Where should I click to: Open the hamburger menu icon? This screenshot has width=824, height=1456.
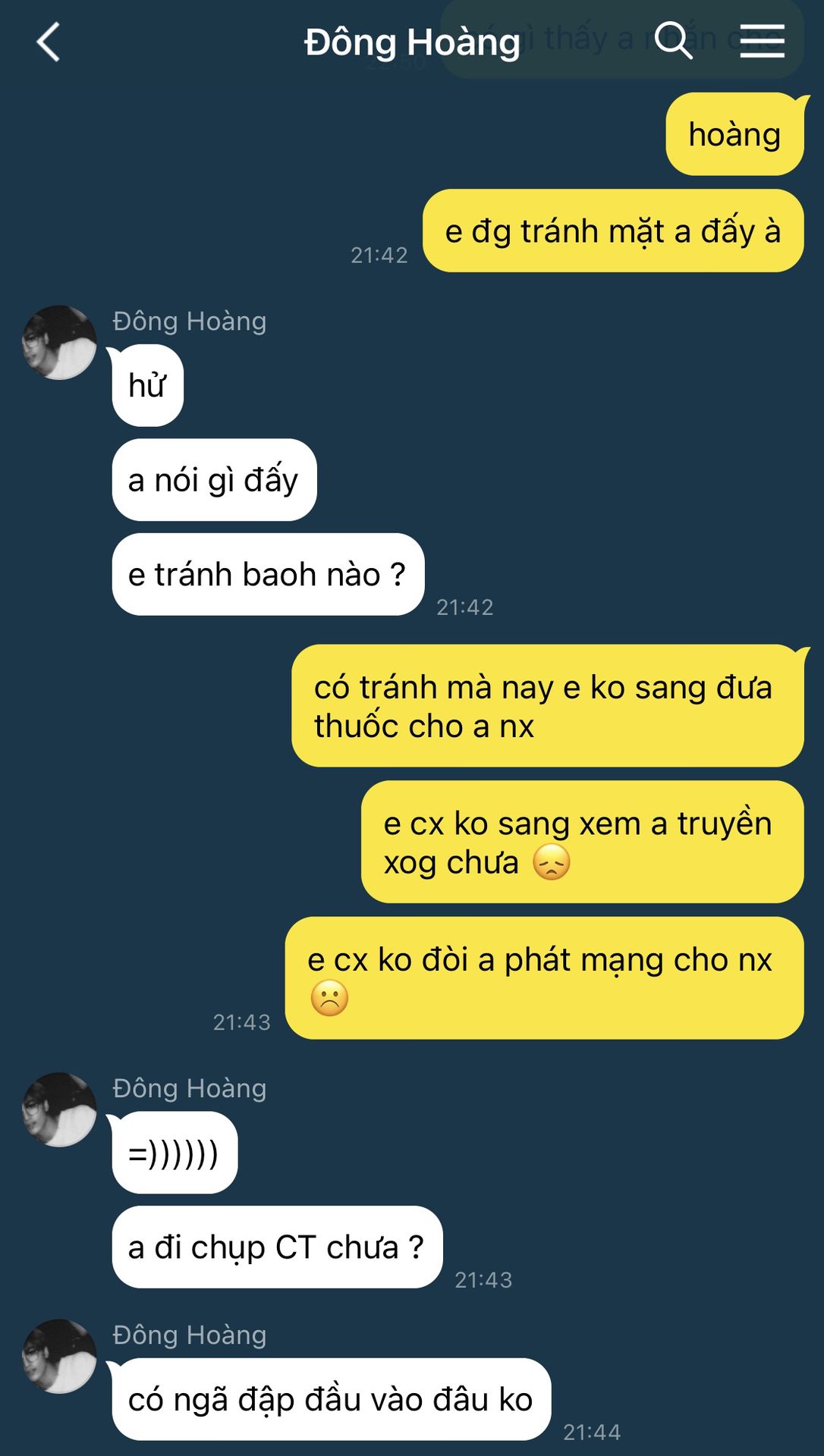pyautogui.click(x=763, y=40)
